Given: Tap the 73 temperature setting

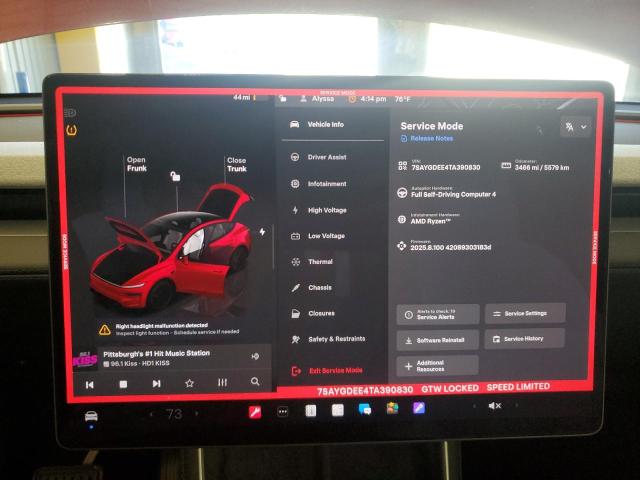Looking at the screenshot, I should click(x=174, y=414).
